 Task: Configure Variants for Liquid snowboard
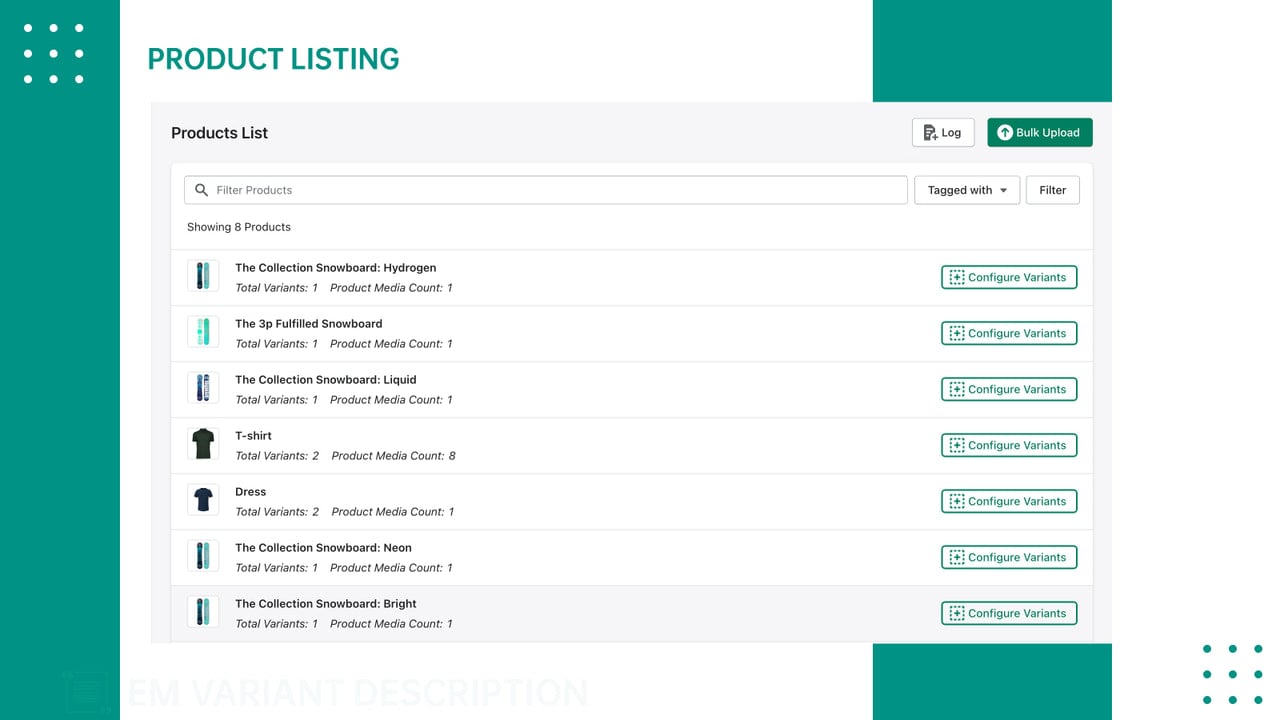point(1009,389)
